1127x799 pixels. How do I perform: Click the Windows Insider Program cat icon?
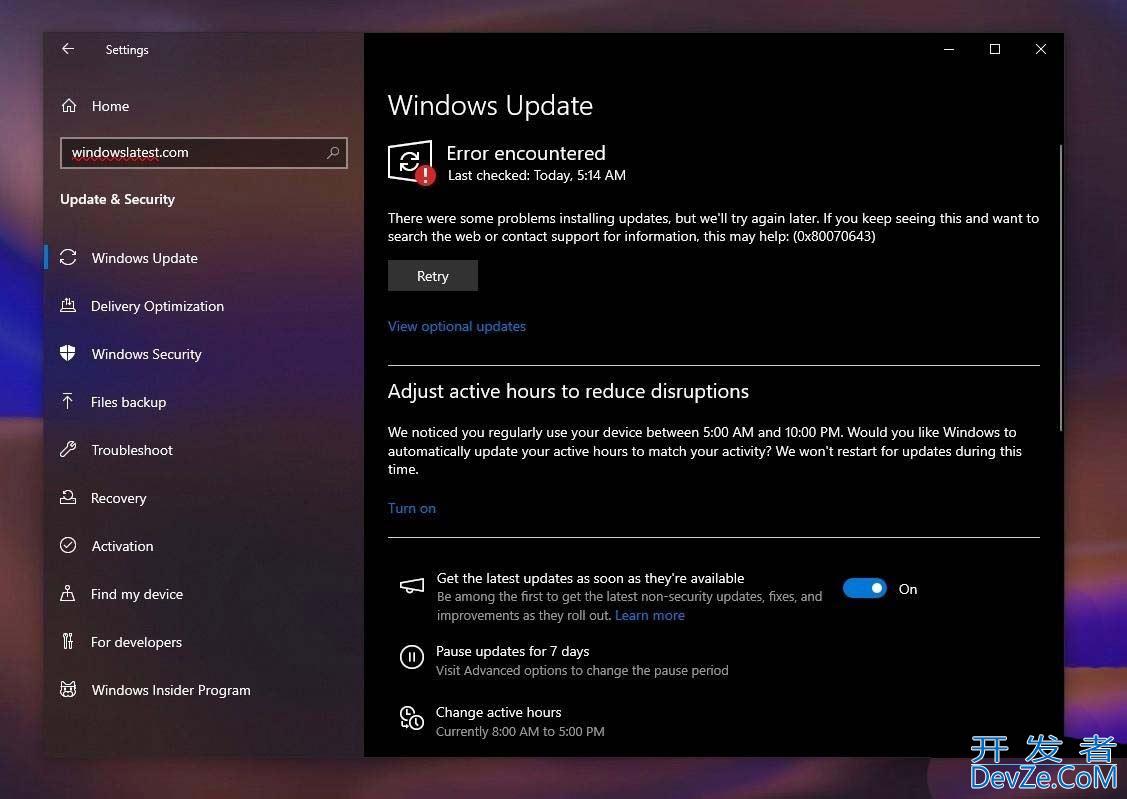(68, 690)
